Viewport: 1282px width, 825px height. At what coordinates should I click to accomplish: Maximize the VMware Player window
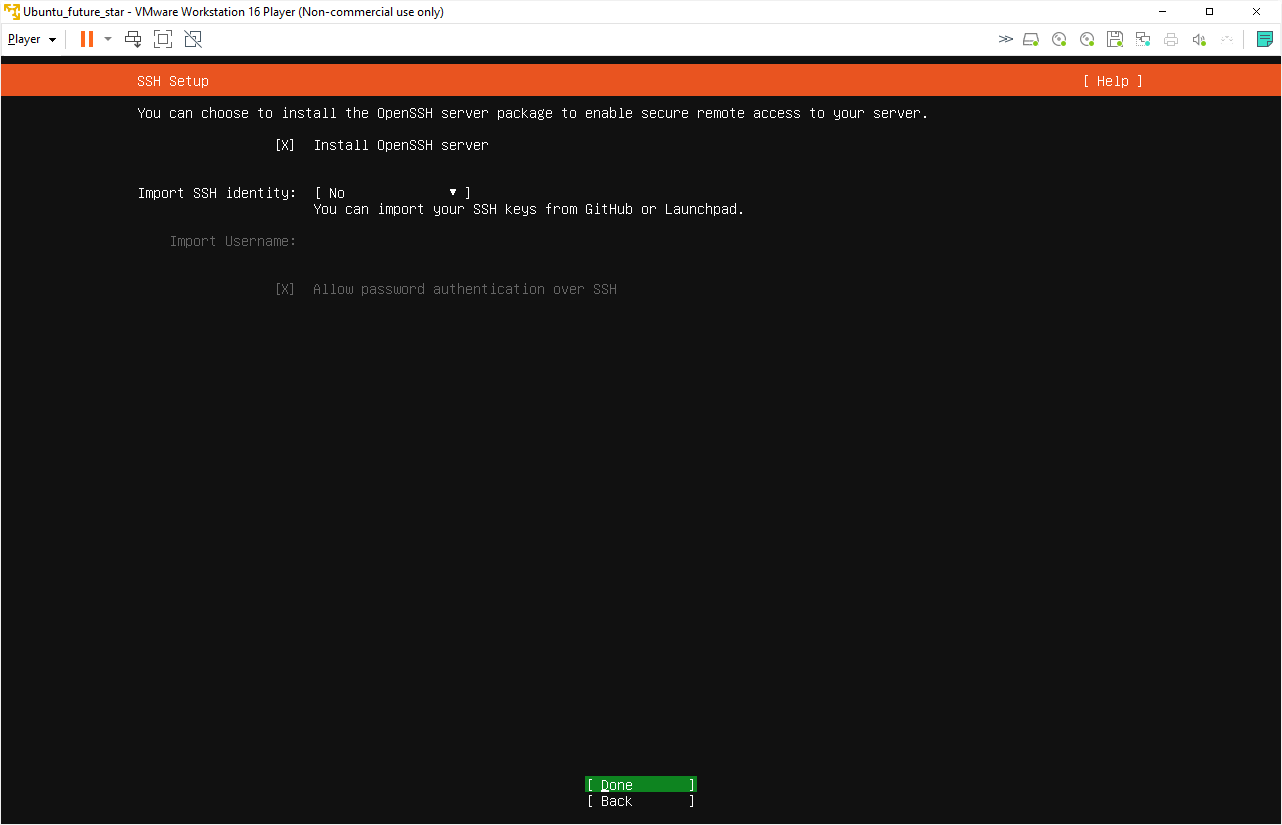coord(1209,12)
